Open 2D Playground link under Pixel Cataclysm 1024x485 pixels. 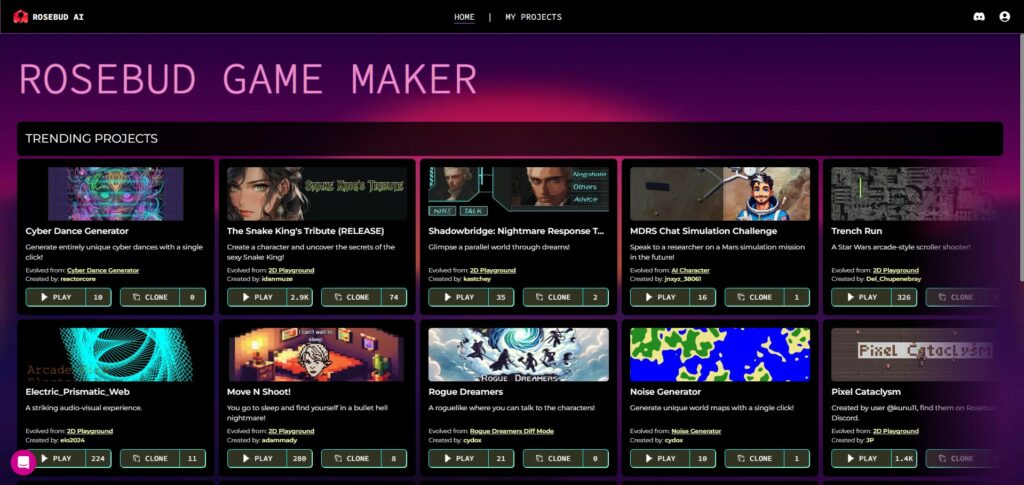pos(895,431)
